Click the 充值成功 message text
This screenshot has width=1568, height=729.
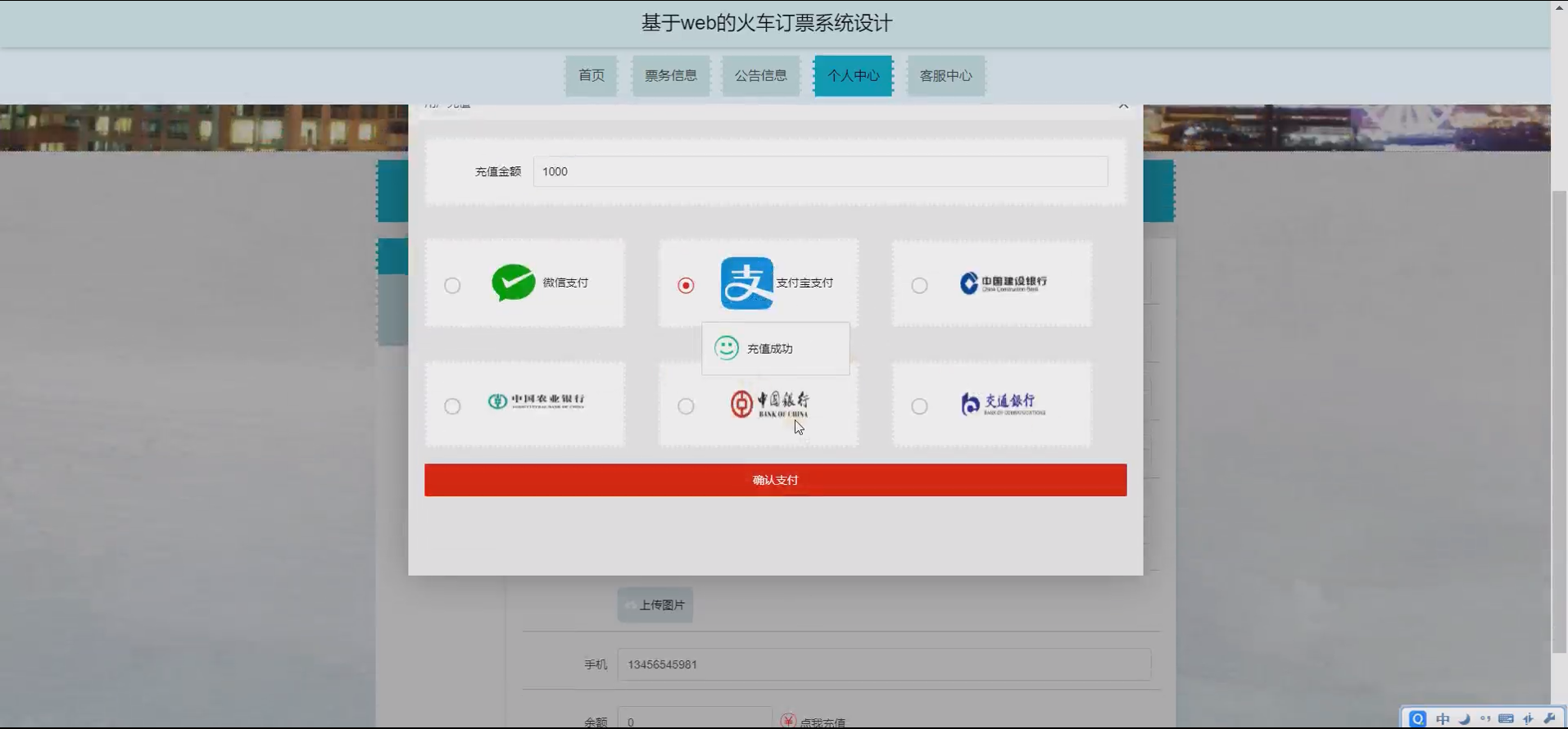point(770,349)
